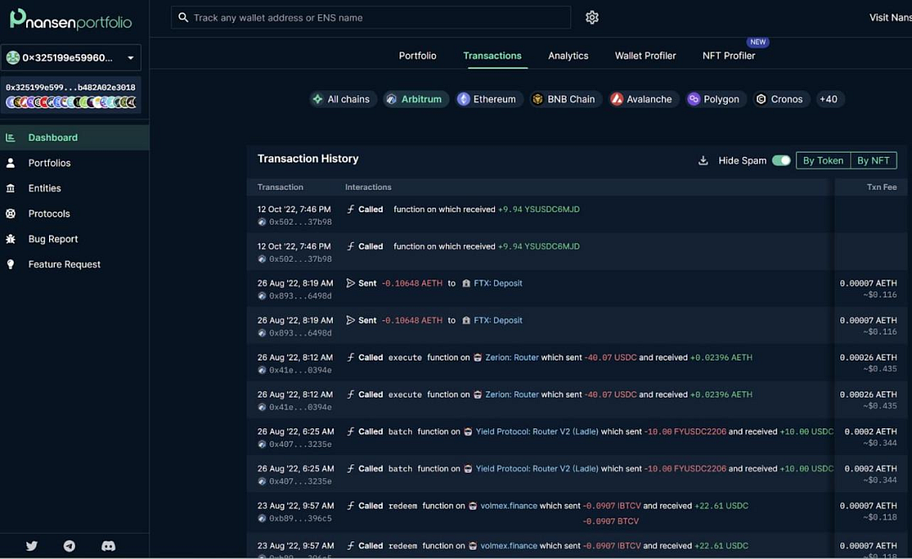Open Zerion: Router link in first execute row
912x559 pixels.
click(x=512, y=357)
